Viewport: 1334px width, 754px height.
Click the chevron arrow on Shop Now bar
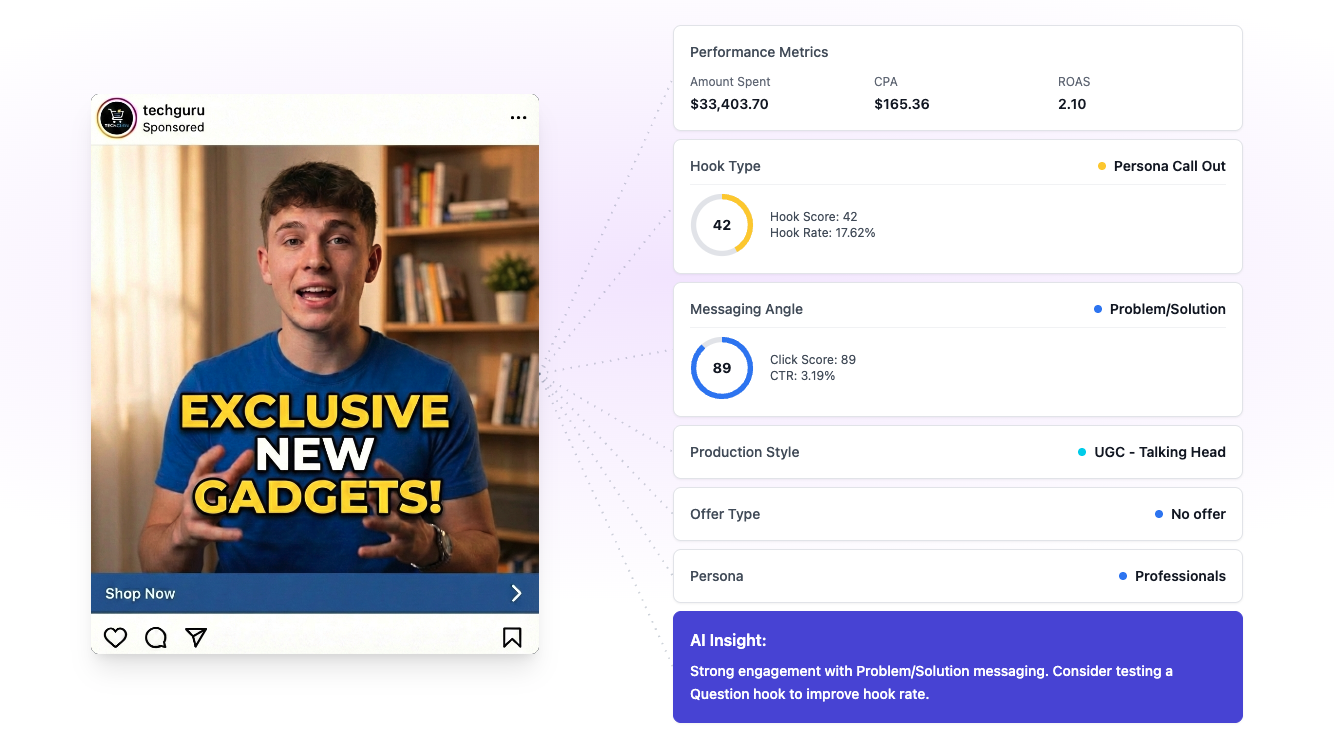pyautogui.click(x=517, y=593)
